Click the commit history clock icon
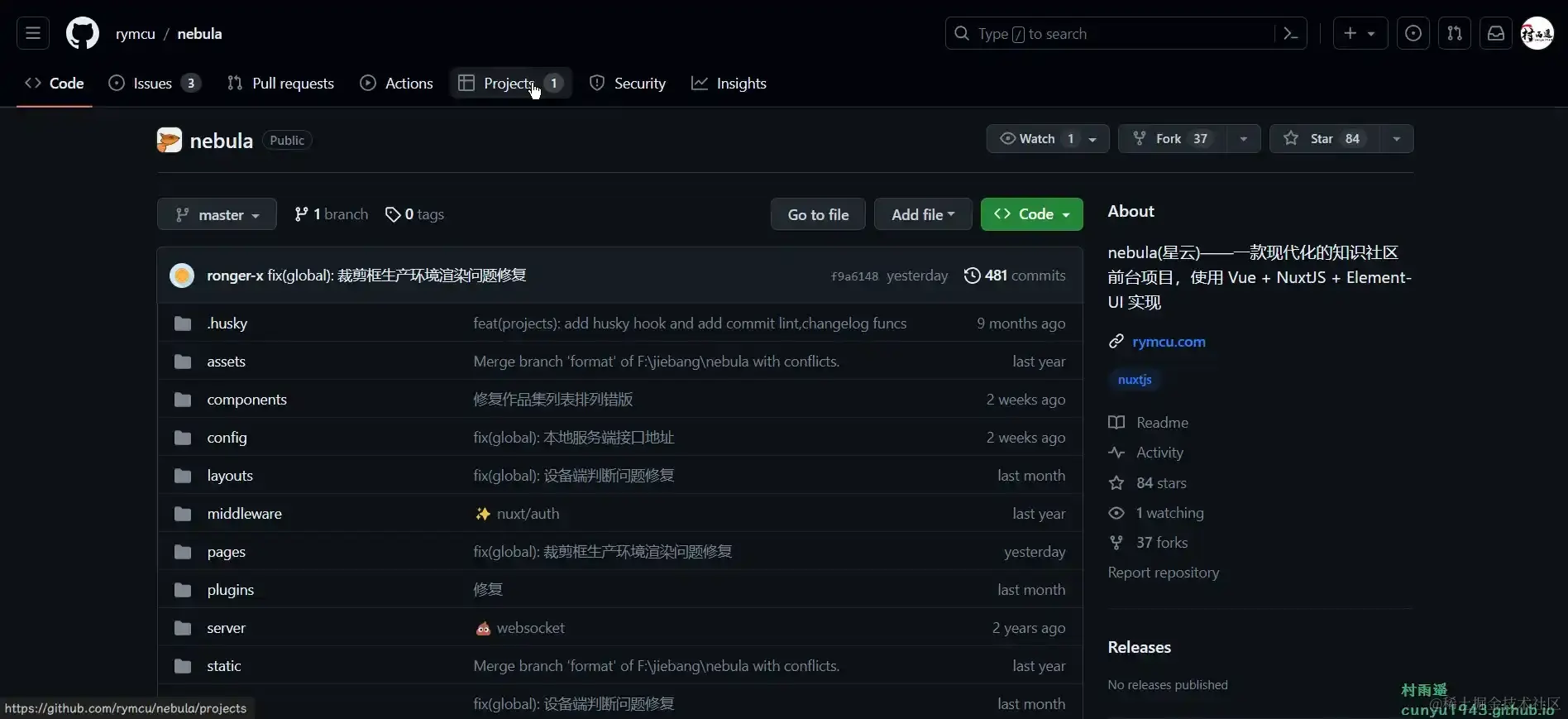 pos(973,276)
